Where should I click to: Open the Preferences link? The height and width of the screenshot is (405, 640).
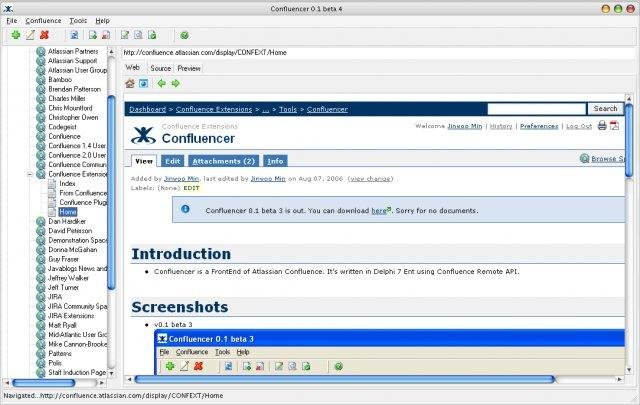(539, 126)
